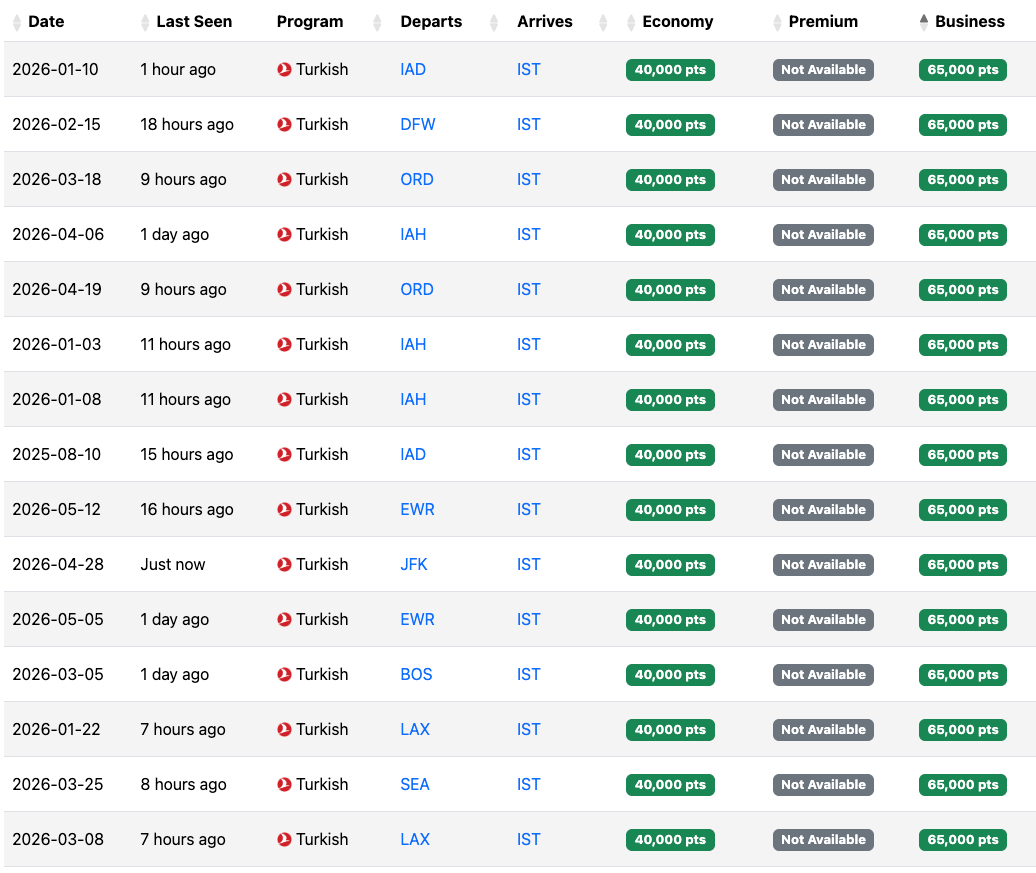The width and height of the screenshot is (1036, 873).
Task: Click Turkish Airlines logo in 2026-05-12 row
Action: (x=284, y=509)
